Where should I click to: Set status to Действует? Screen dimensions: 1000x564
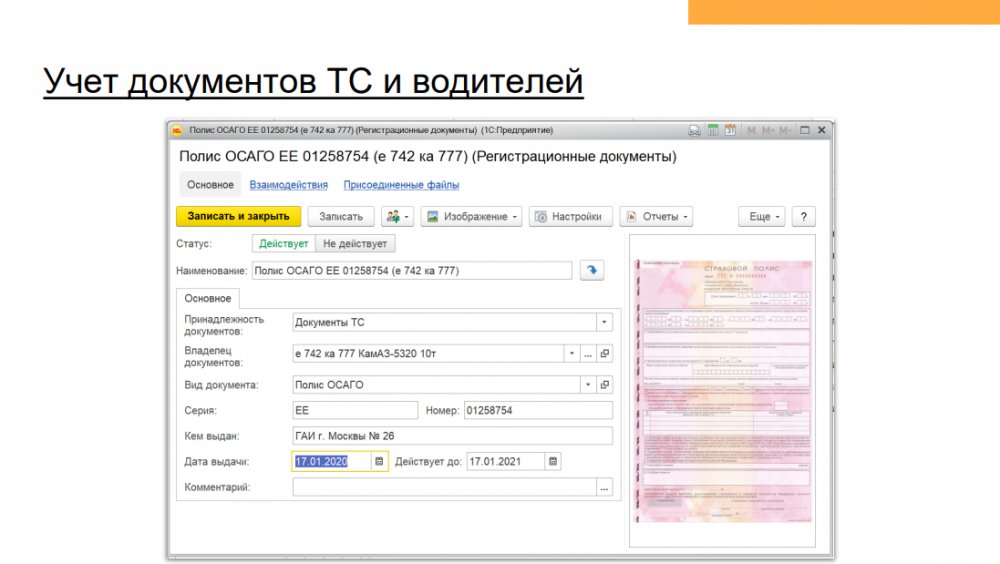283,243
